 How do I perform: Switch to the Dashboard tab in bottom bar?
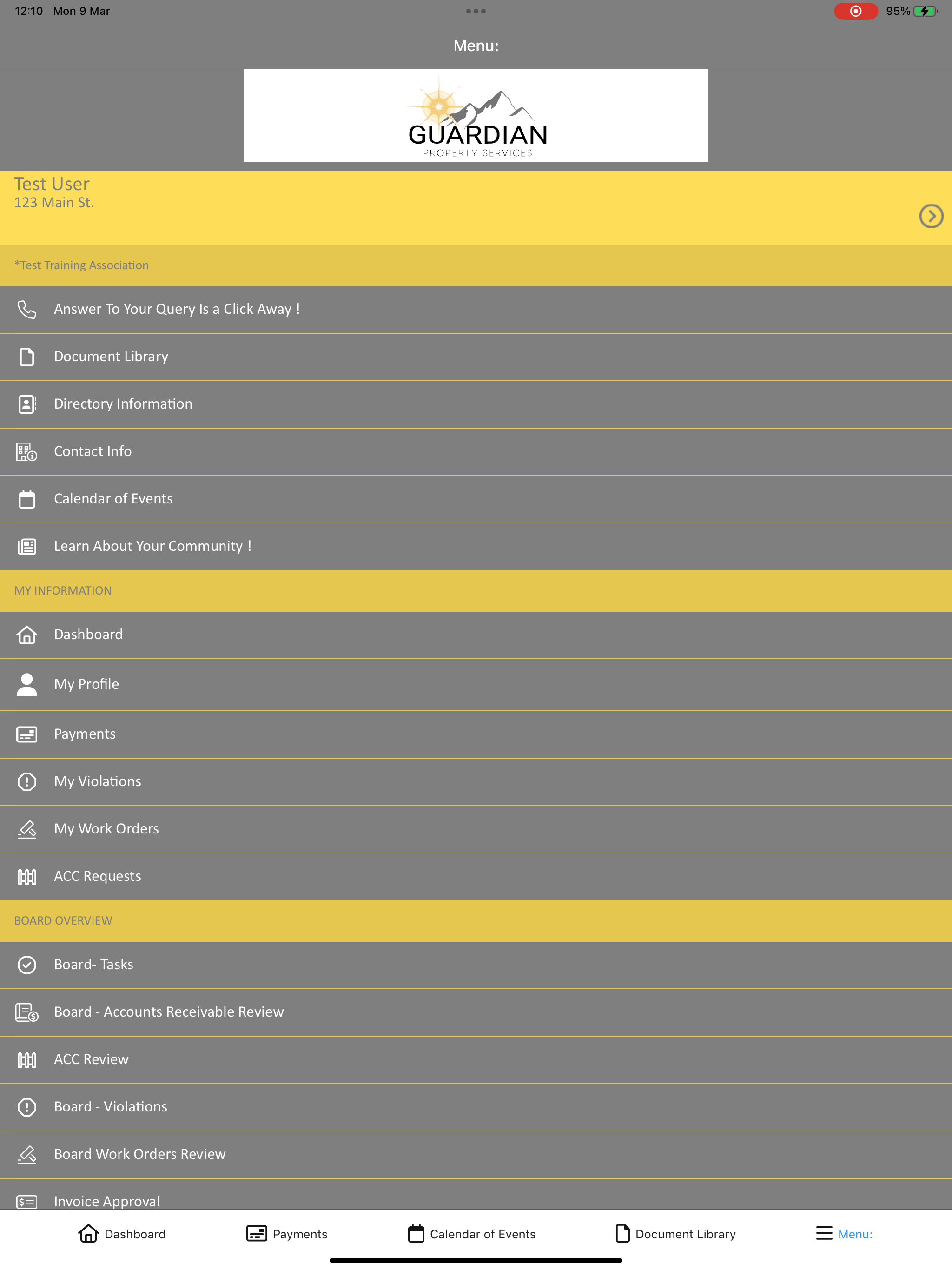pyautogui.click(x=122, y=1233)
